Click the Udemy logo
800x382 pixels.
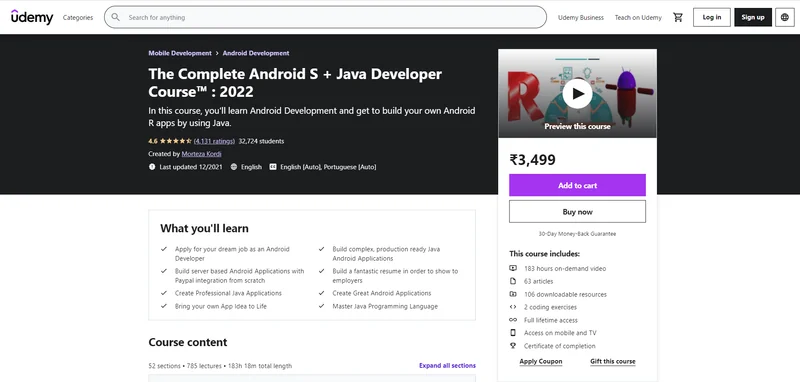[32, 17]
